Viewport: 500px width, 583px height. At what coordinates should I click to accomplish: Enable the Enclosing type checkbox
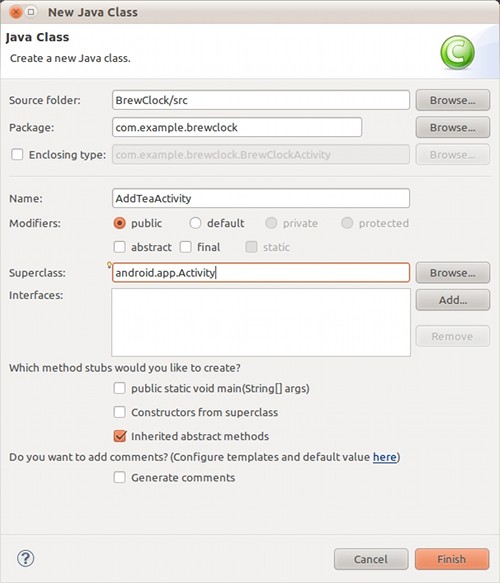click(x=17, y=154)
